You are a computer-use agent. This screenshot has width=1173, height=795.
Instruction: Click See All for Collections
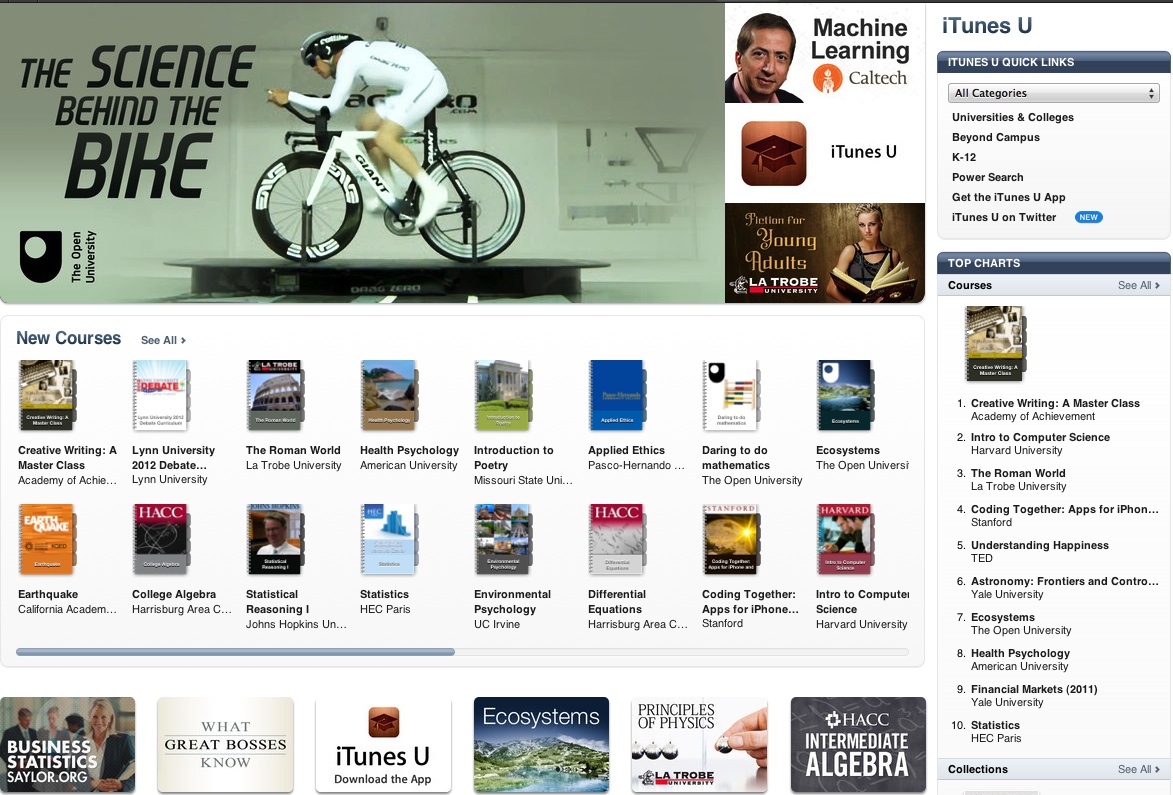(x=1139, y=770)
